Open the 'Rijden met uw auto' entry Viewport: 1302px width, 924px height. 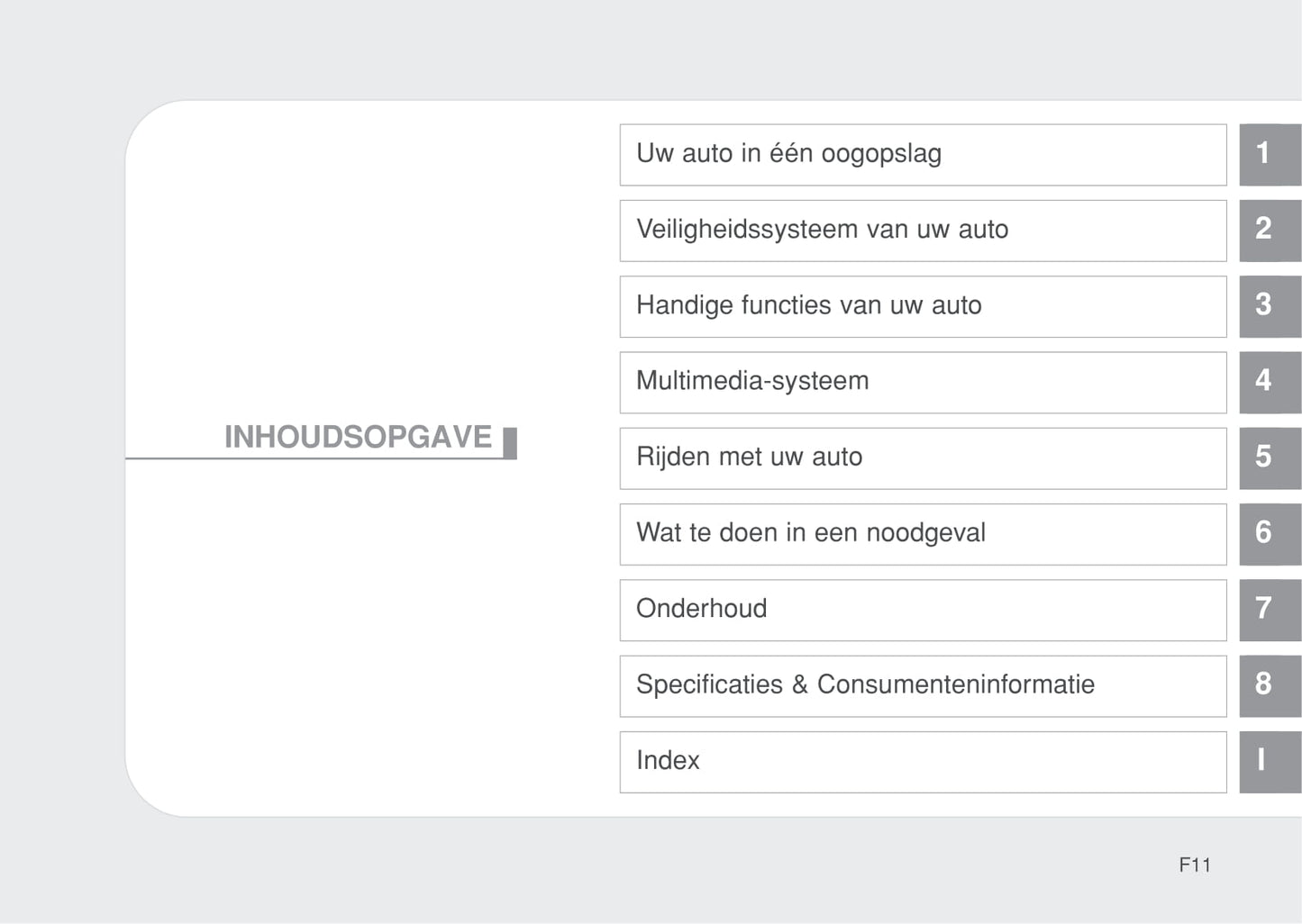749,457
